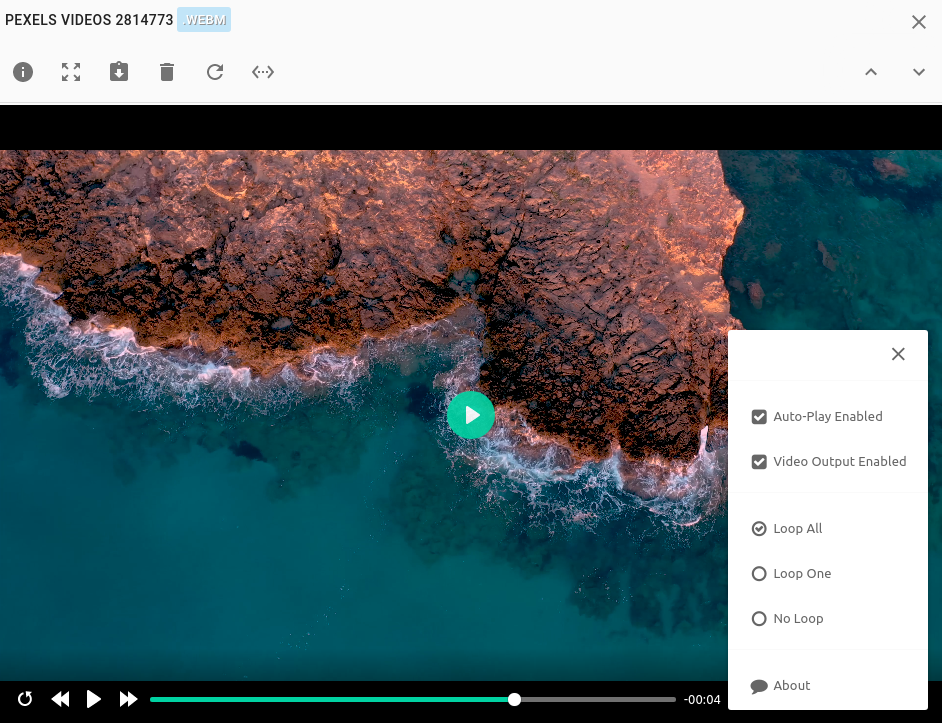Play the video from the control bar
Viewport: 942px width, 723px height.
point(94,699)
